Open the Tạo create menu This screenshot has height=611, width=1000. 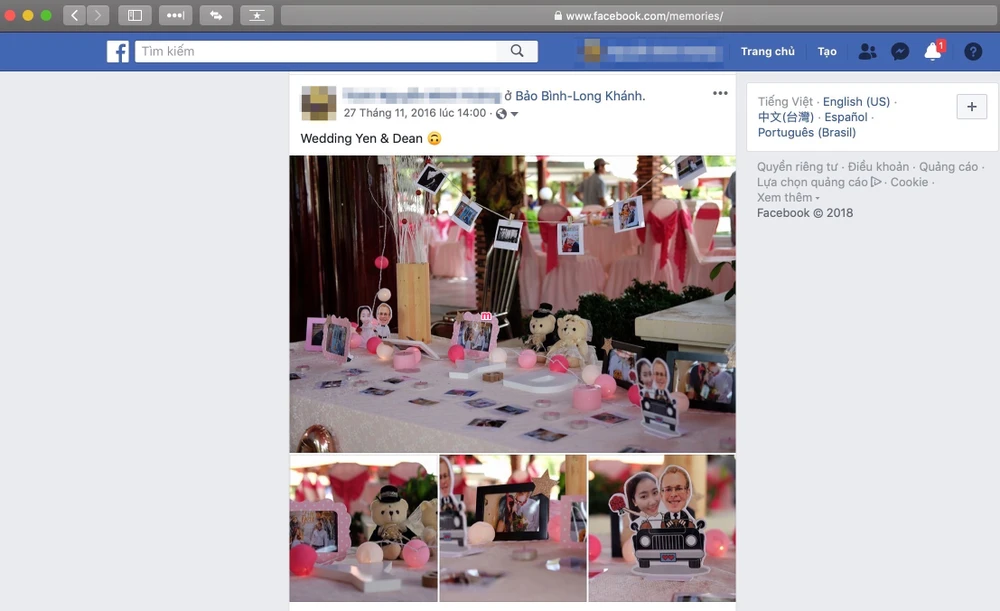coord(827,52)
